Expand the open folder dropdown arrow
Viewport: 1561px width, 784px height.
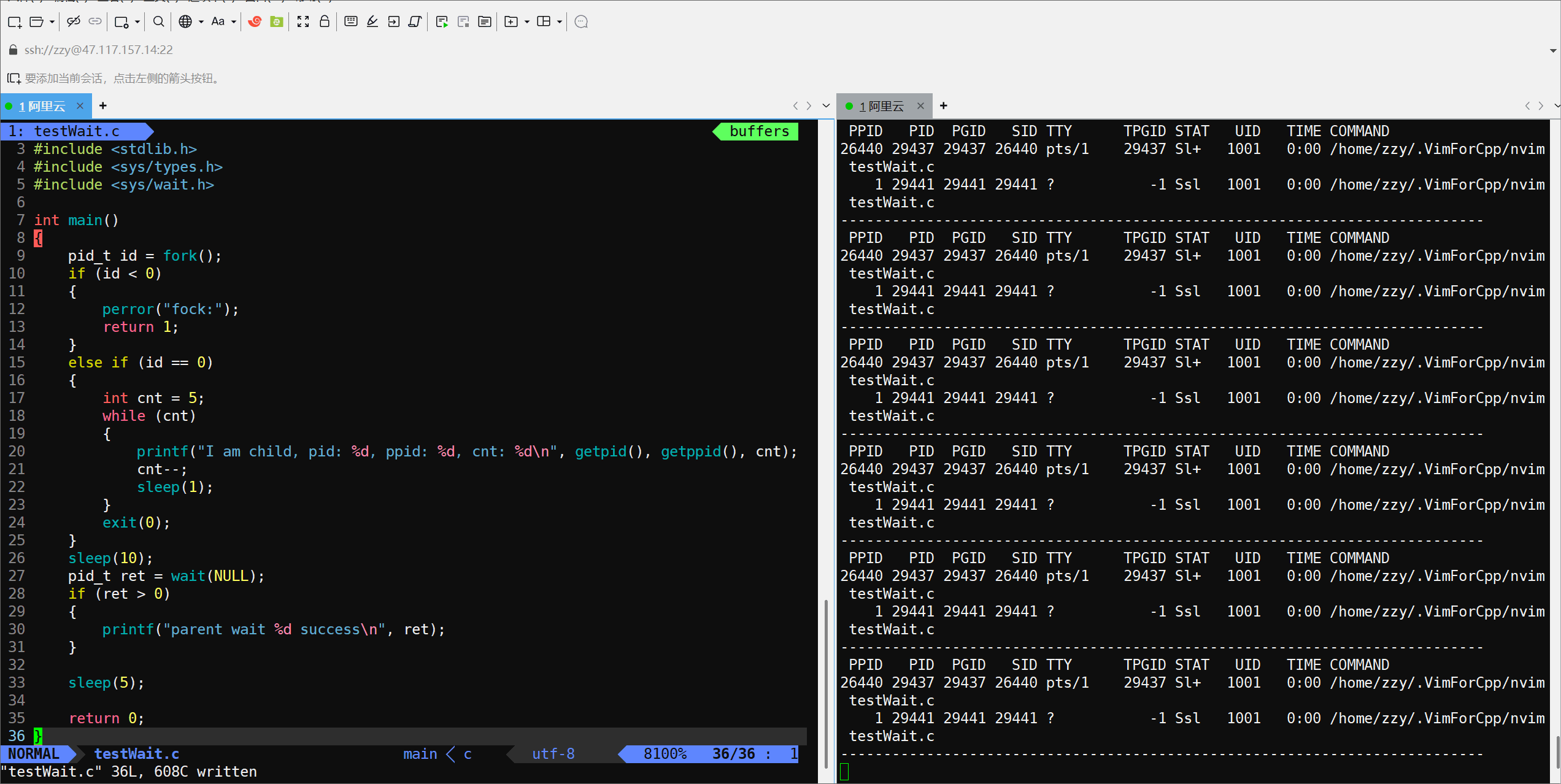tap(52, 22)
